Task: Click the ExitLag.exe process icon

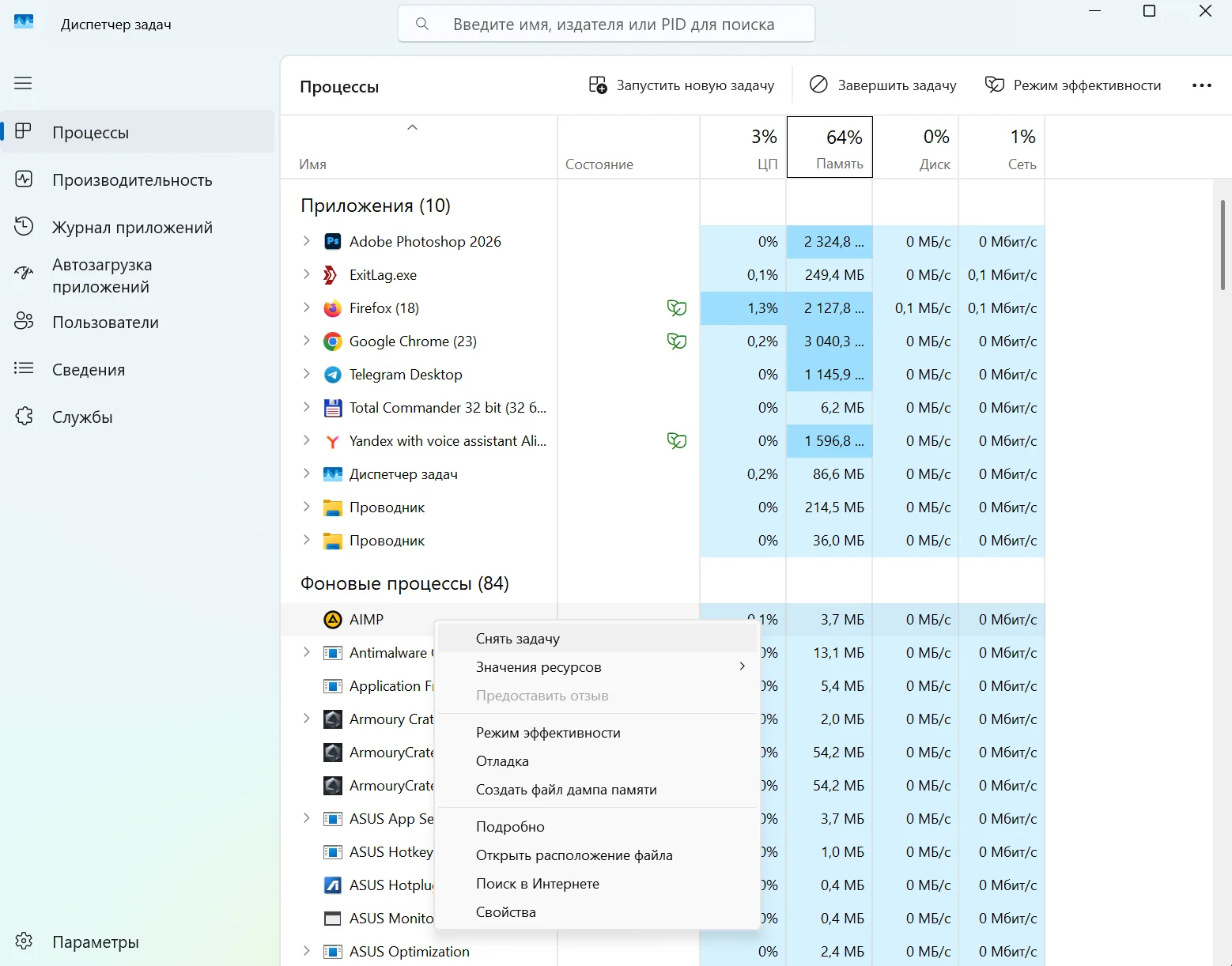Action: click(331, 275)
